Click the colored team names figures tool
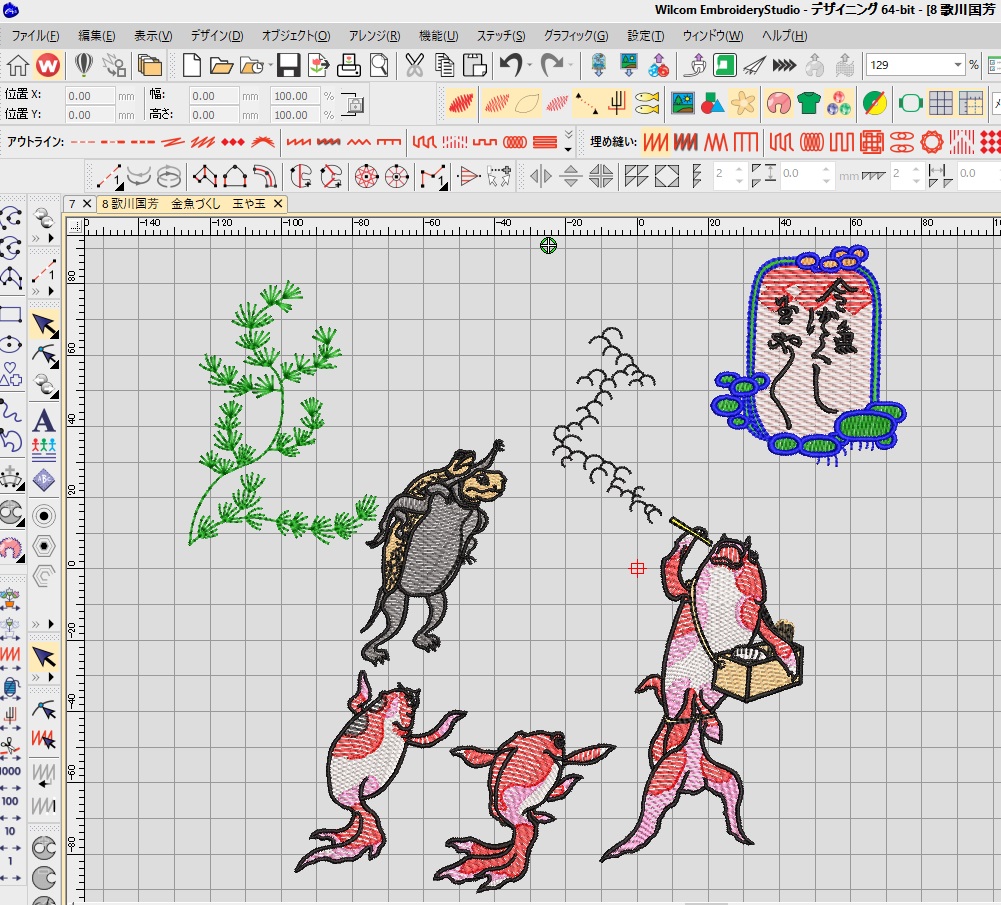Viewport: 1001px width, 905px height. 43,449
